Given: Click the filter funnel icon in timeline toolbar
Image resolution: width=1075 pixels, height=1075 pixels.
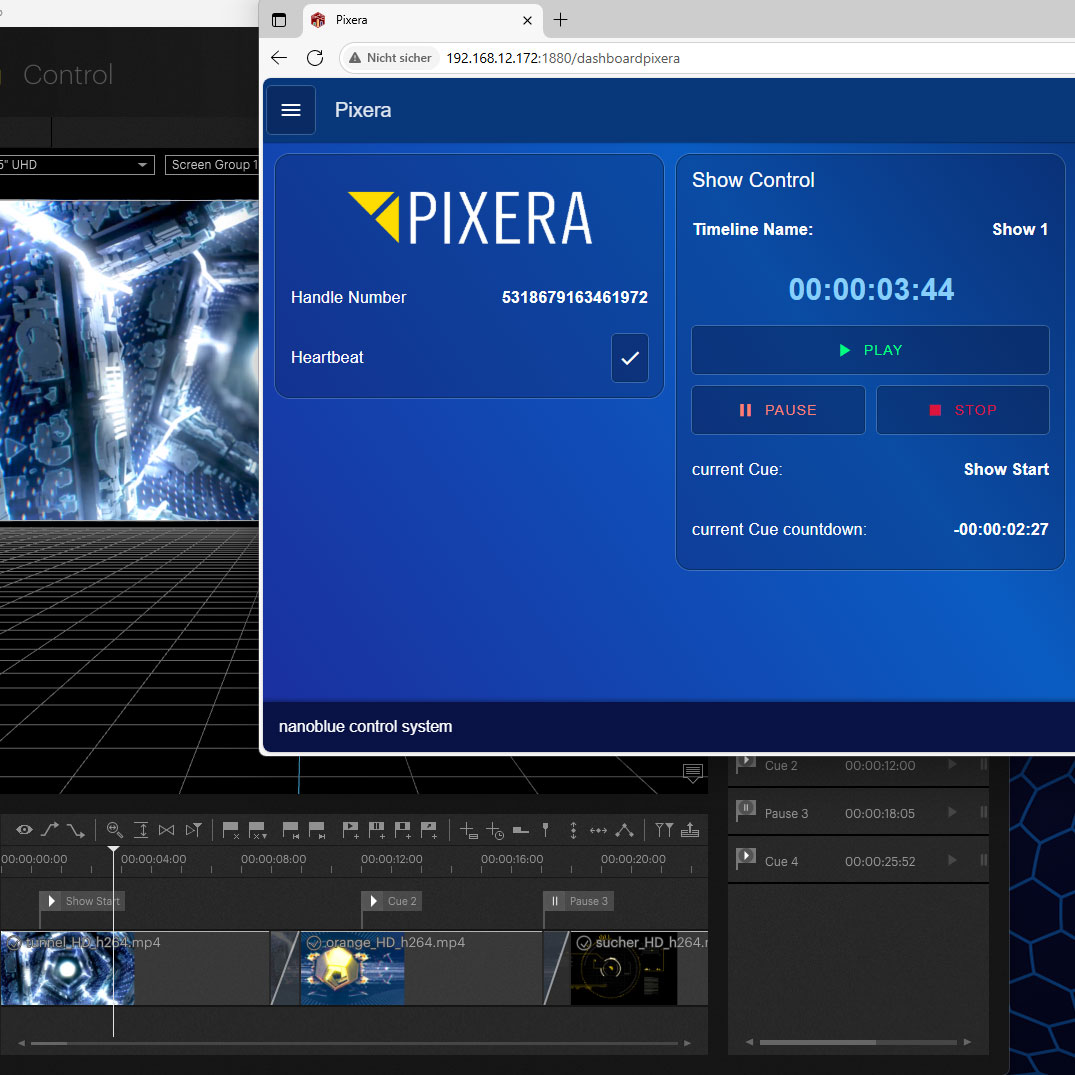Looking at the screenshot, I should 664,830.
